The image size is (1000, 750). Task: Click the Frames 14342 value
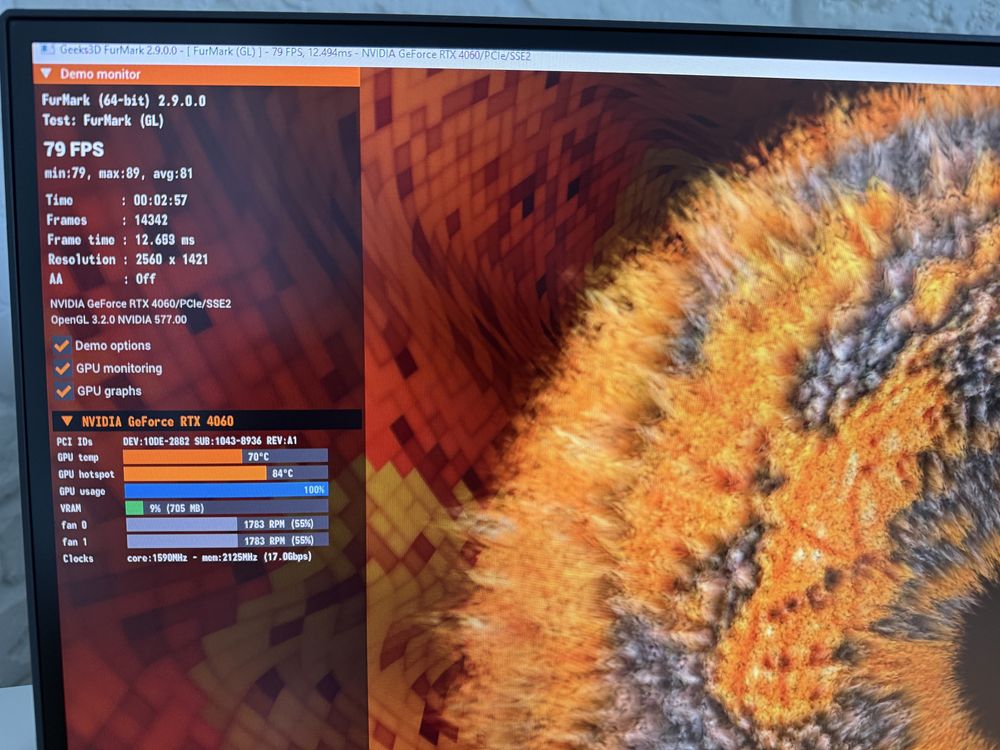[151, 220]
